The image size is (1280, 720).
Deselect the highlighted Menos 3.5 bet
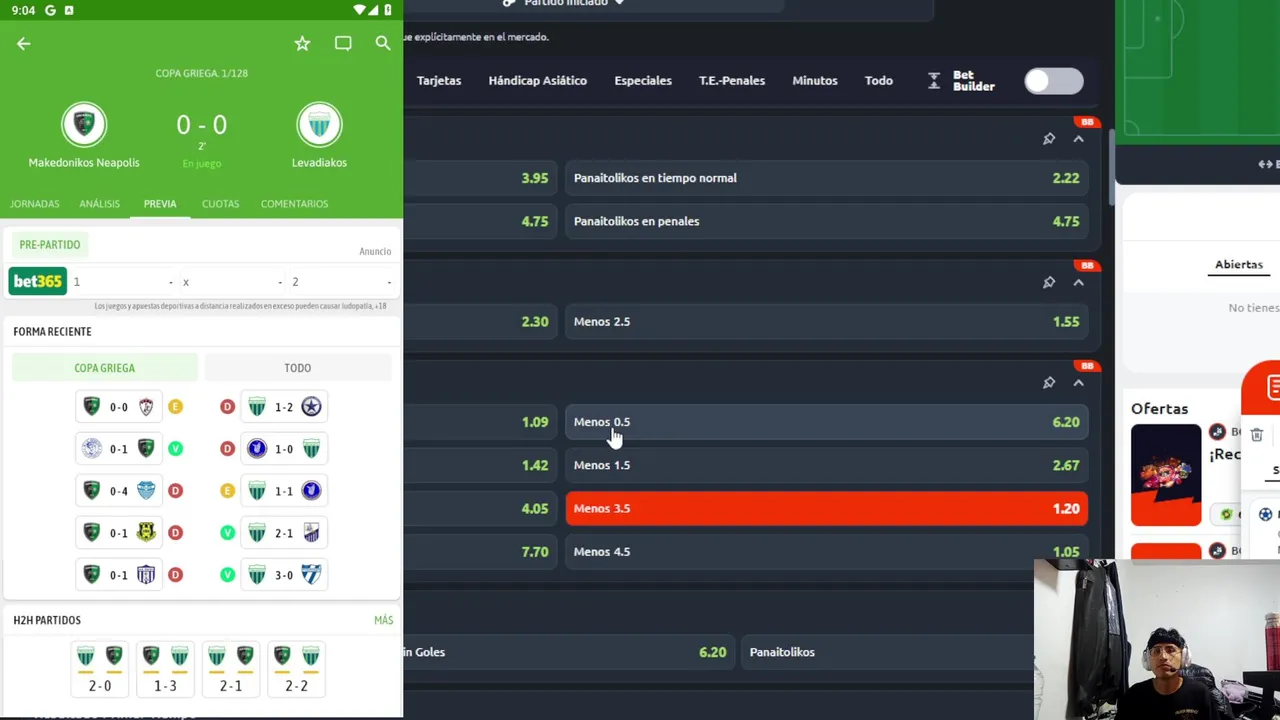(827, 509)
